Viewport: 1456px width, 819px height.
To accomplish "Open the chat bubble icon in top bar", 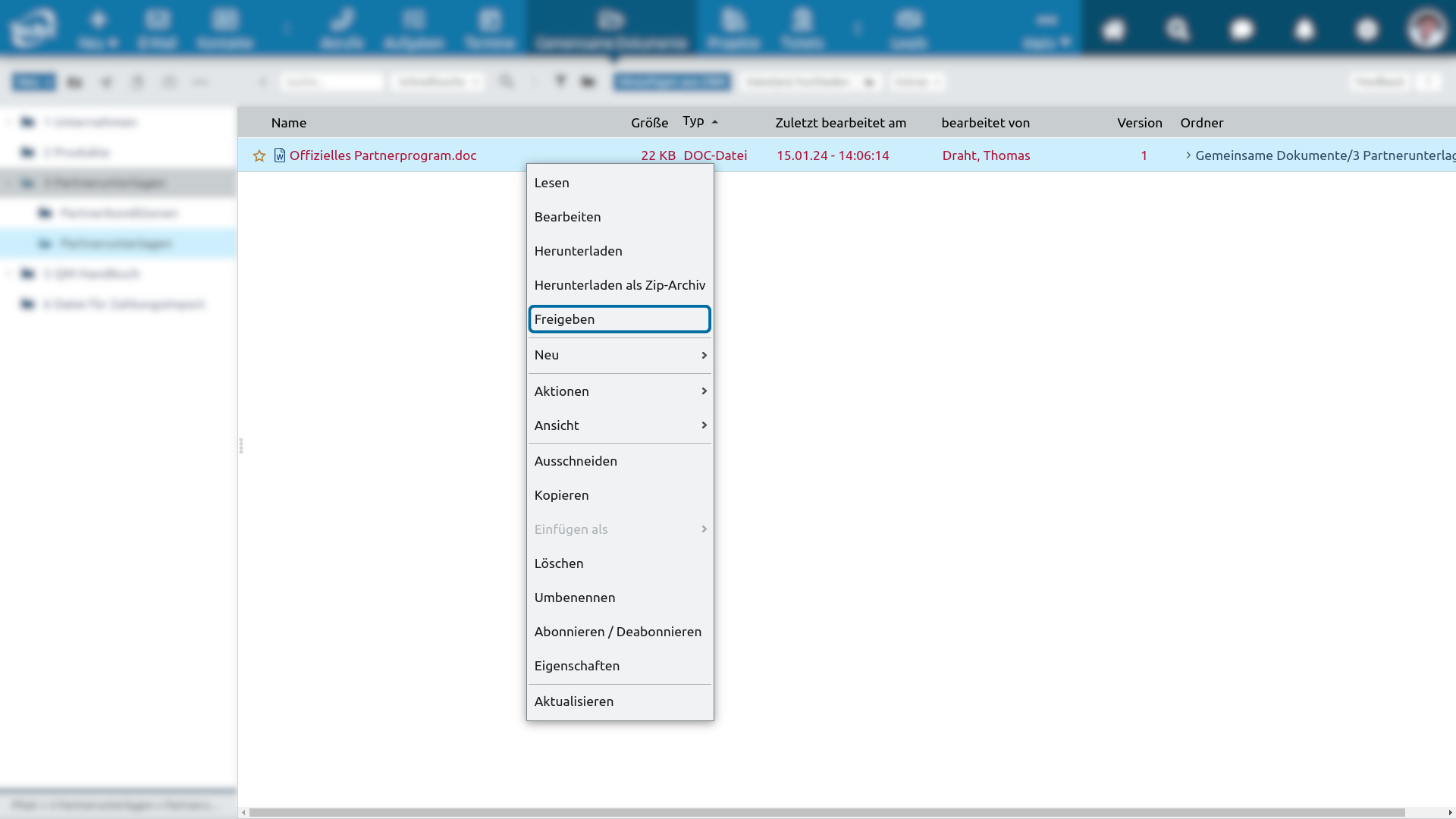I will coord(1241,30).
